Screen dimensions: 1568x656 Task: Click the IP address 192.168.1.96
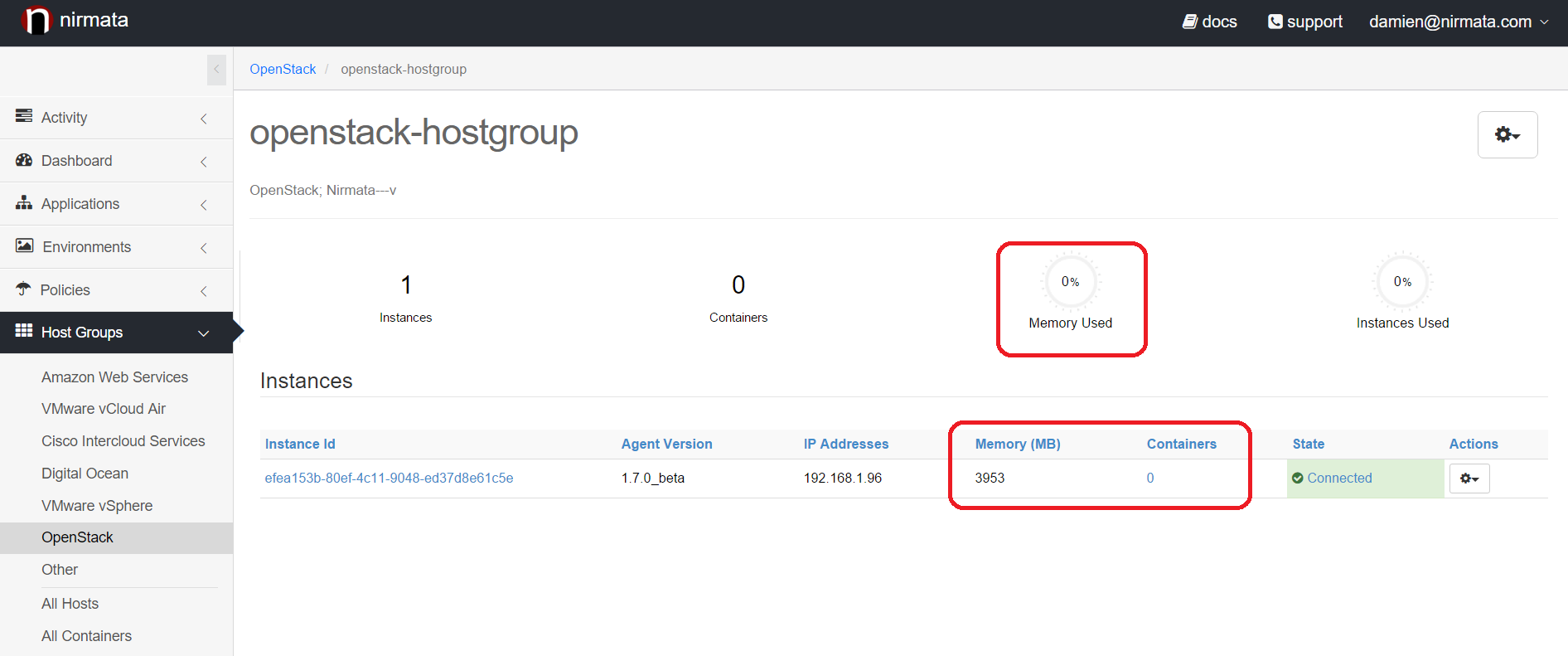click(x=842, y=478)
